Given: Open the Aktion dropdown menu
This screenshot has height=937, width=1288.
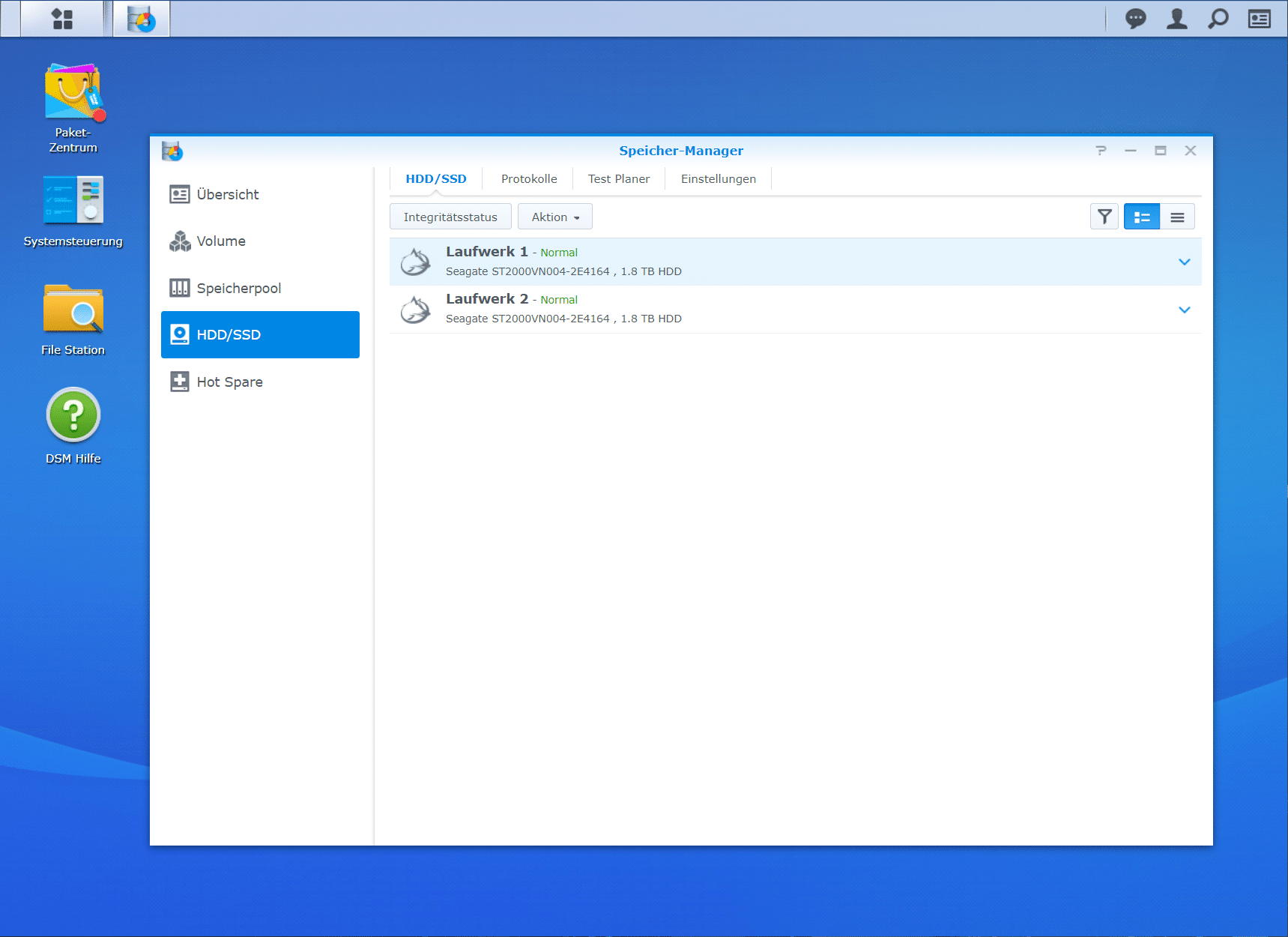Looking at the screenshot, I should [554, 217].
